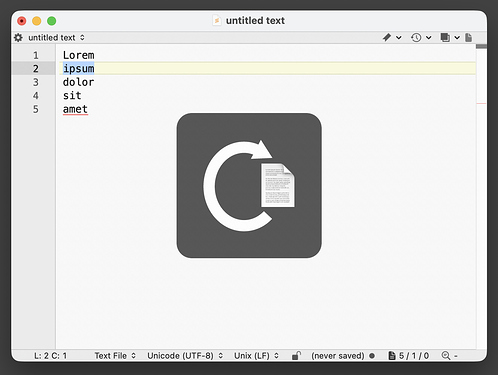Expand the marker menu chevron
Image resolution: width=498 pixels, height=375 pixels.
pyautogui.click(x=399, y=38)
